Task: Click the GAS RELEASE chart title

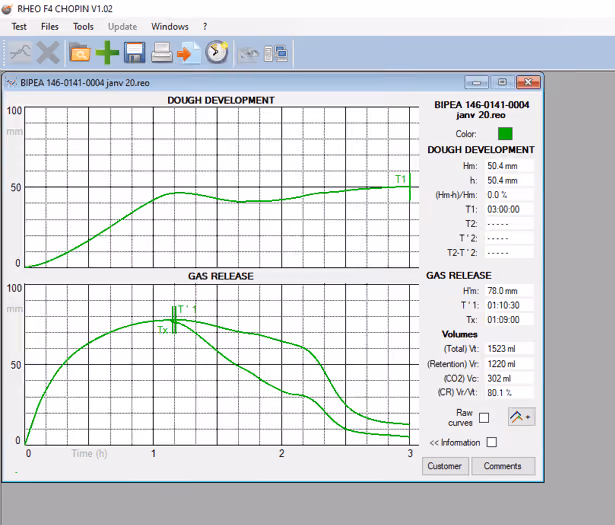Action: 221,276
